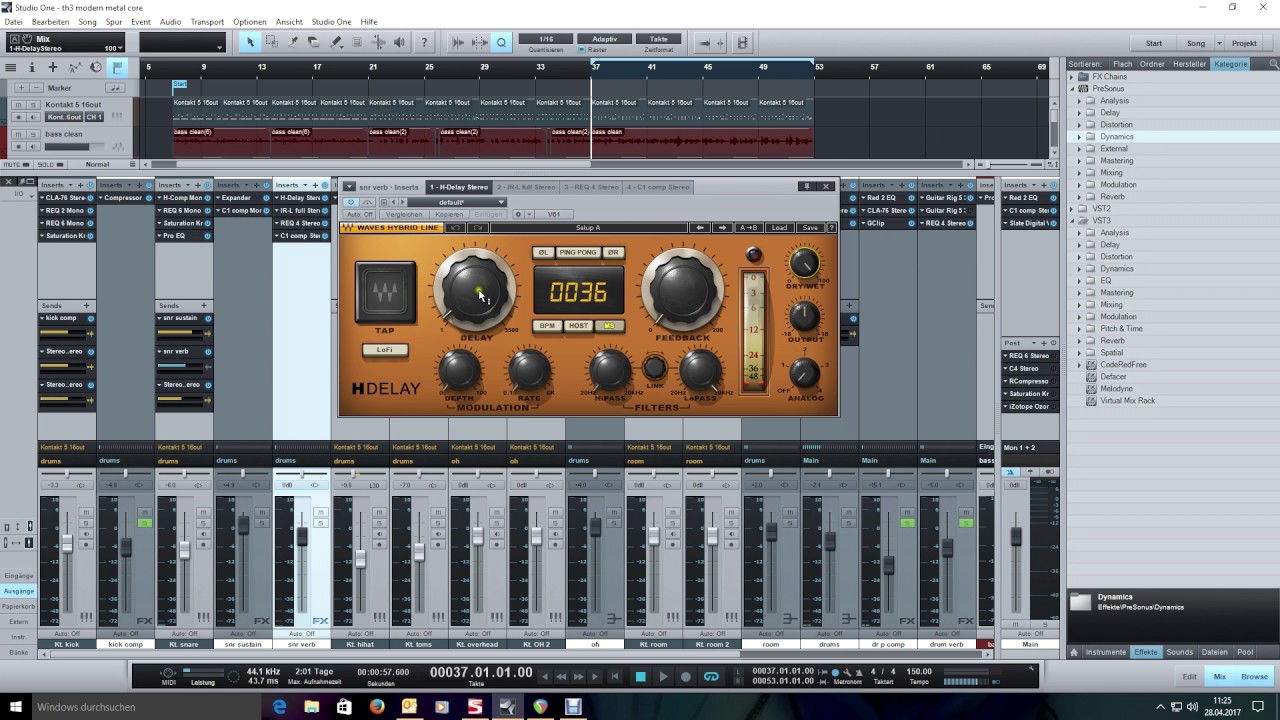Click the H-Delay Load button

pyautogui.click(x=779, y=228)
